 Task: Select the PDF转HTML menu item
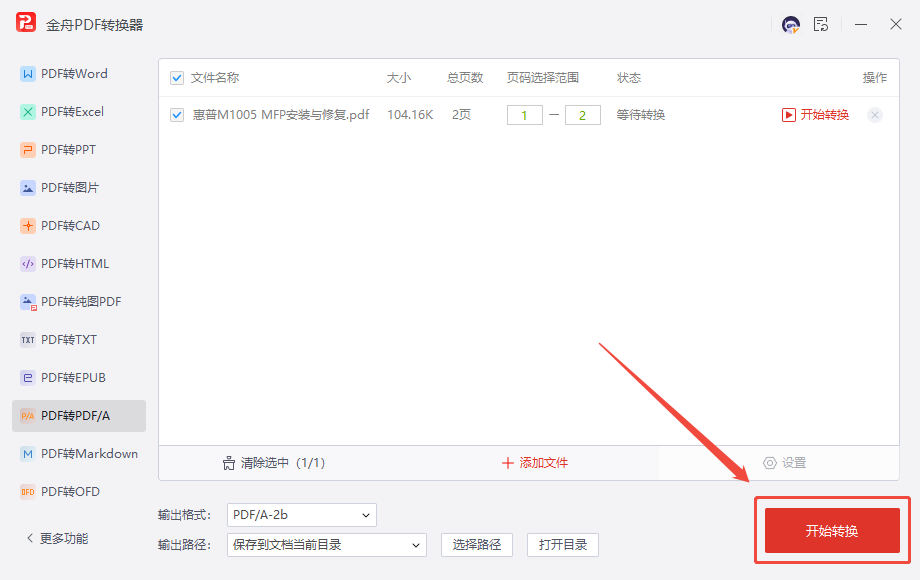click(79, 264)
